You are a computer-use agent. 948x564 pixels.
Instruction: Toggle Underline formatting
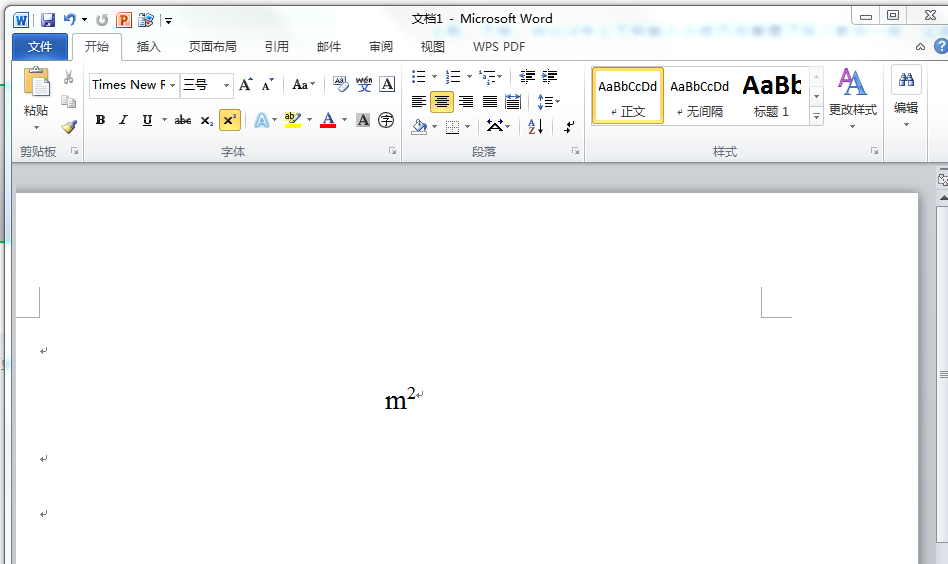point(147,120)
